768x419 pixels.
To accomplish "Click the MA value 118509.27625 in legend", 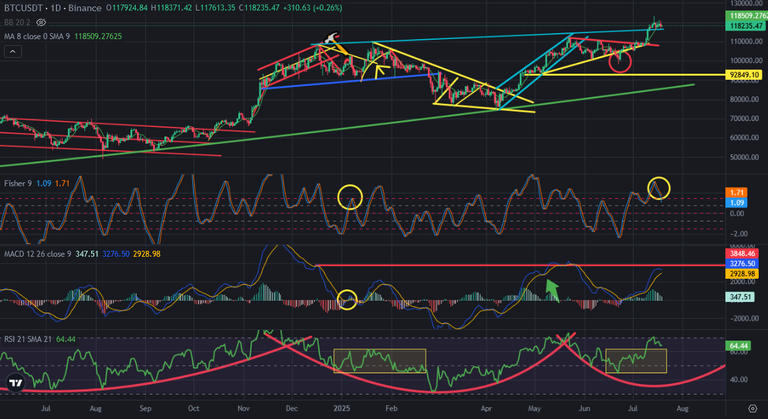I will coord(98,36).
